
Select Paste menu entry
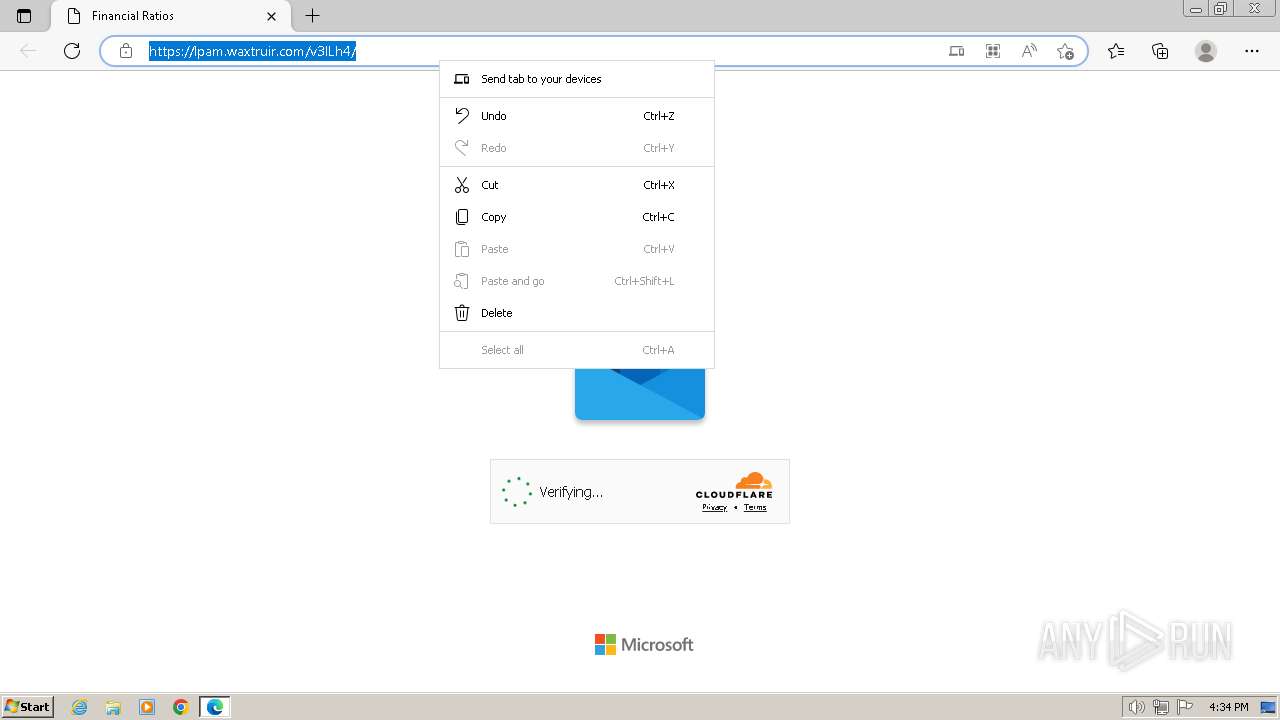[577, 249]
